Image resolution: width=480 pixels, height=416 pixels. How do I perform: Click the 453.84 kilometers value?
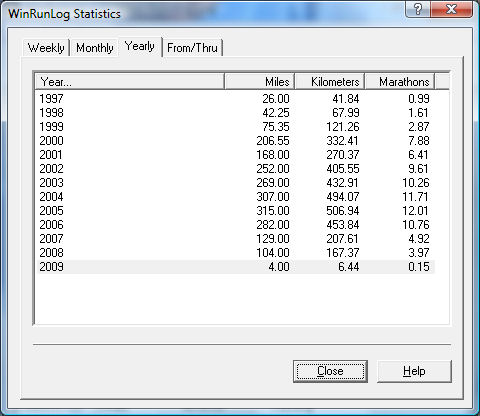pos(343,225)
